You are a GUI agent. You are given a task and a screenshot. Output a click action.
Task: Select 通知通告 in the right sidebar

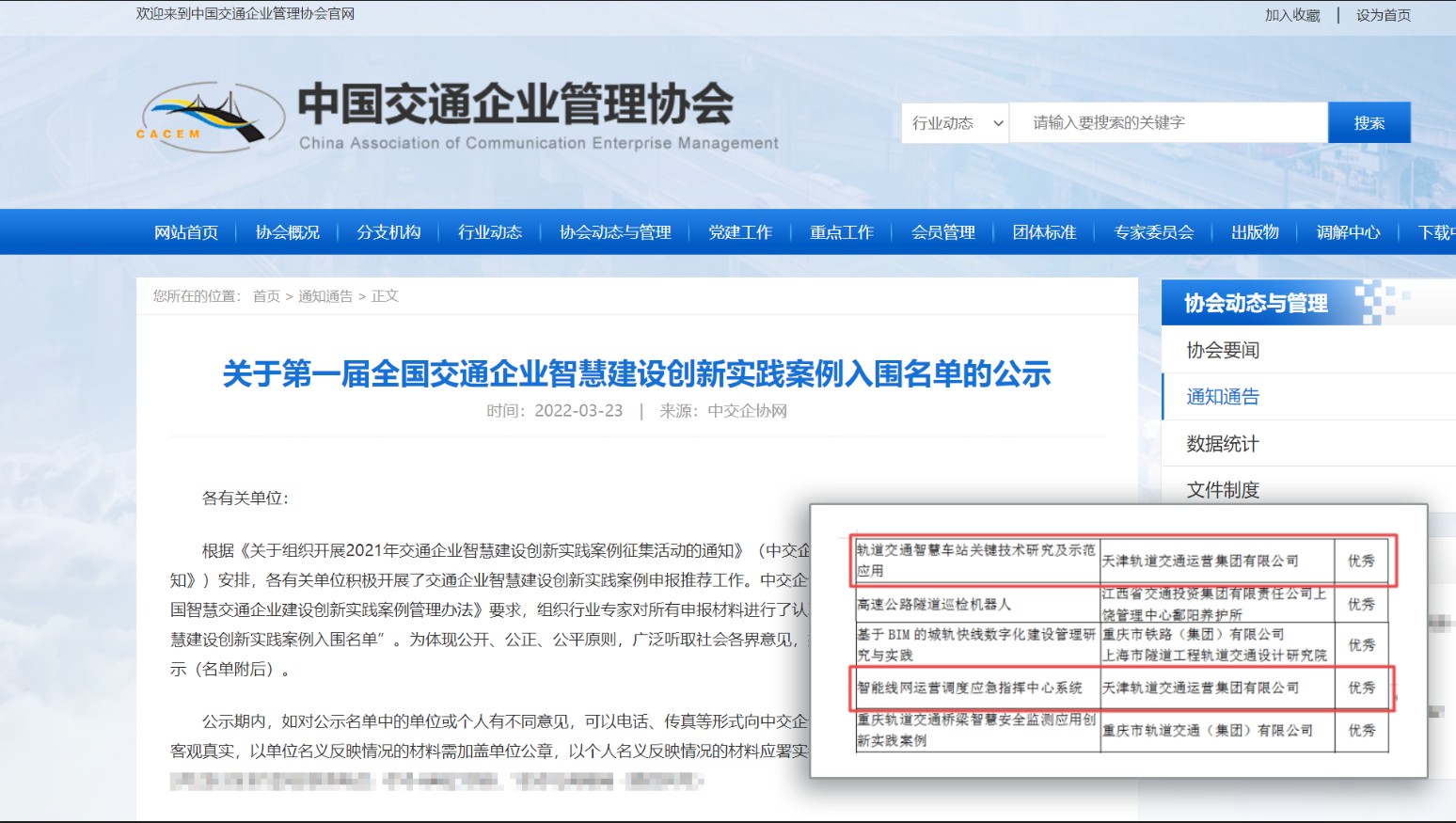[1223, 397]
